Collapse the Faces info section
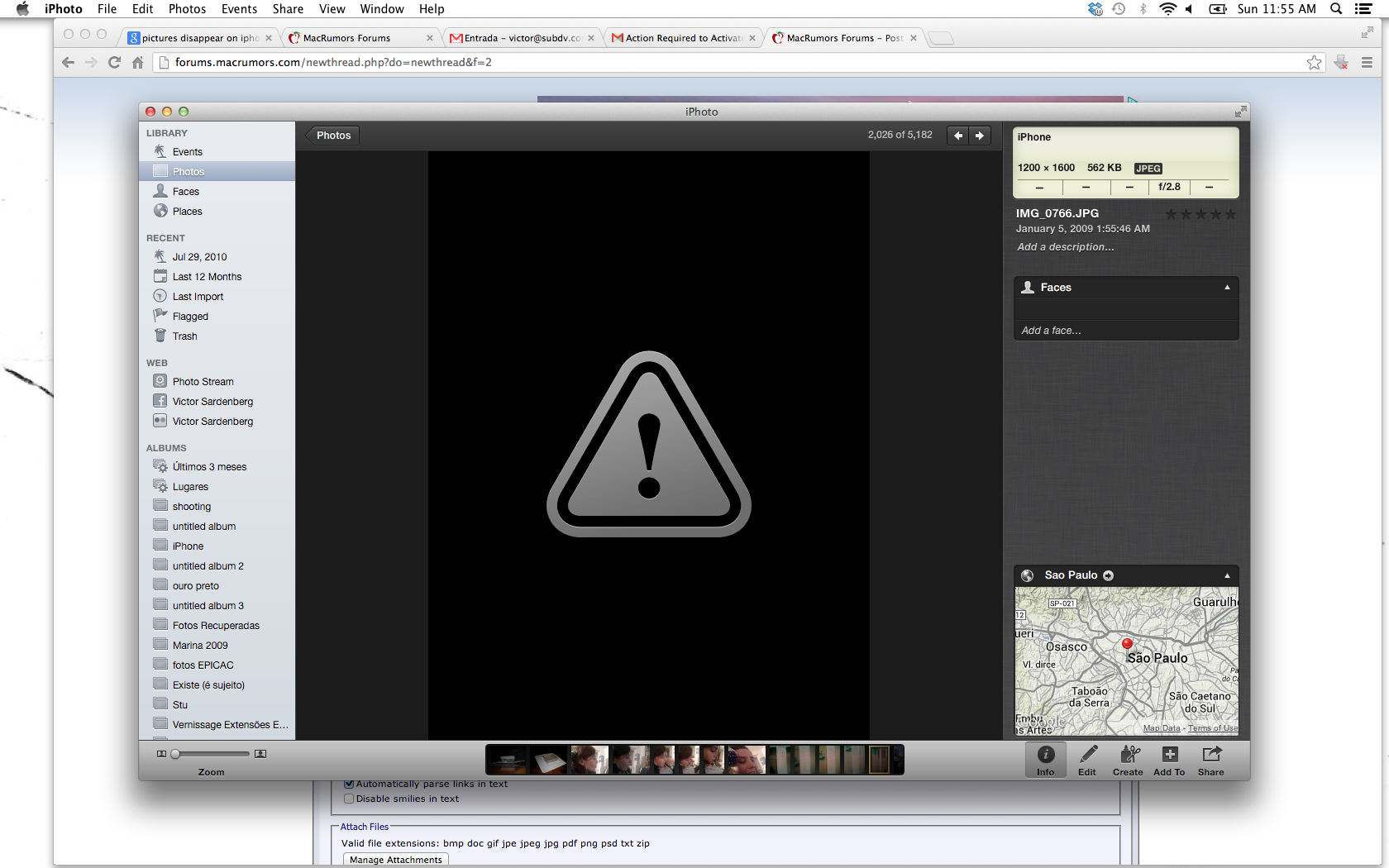This screenshot has height=868, width=1389. 1227,288
